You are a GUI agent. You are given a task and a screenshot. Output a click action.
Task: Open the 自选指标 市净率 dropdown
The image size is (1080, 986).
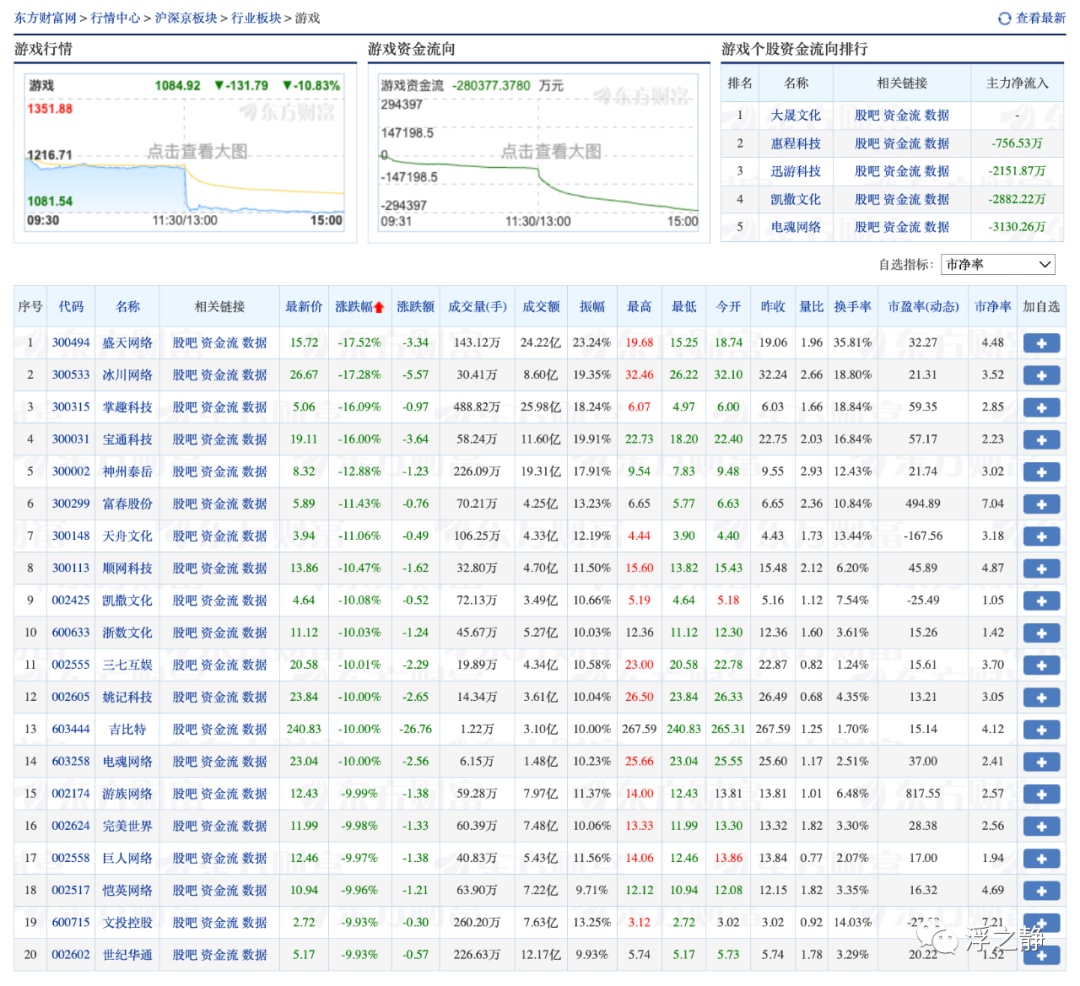[x=998, y=264]
